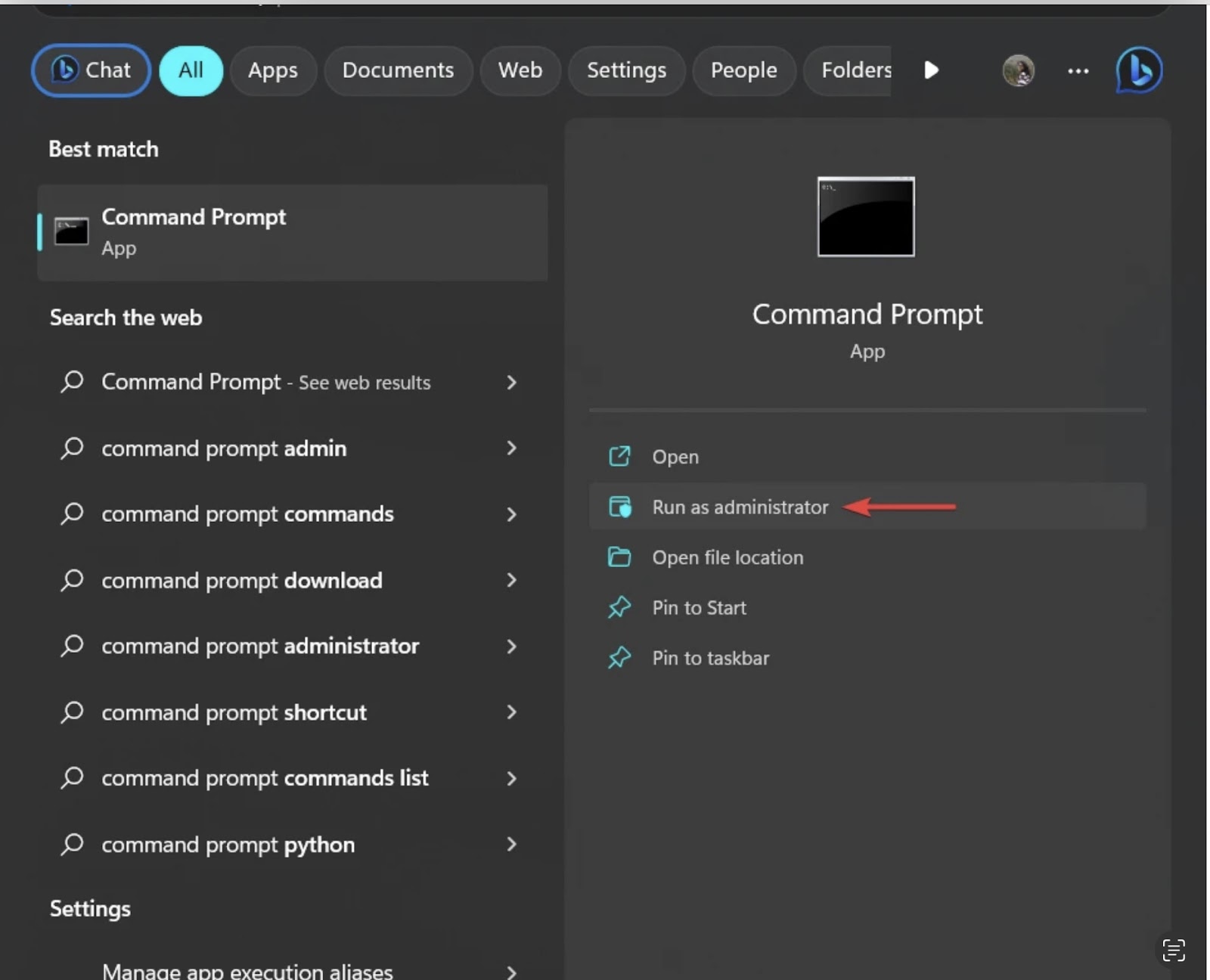The image size is (1210, 980).
Task: Expand command prompt commands list chevron
Action: pos(512,779)
